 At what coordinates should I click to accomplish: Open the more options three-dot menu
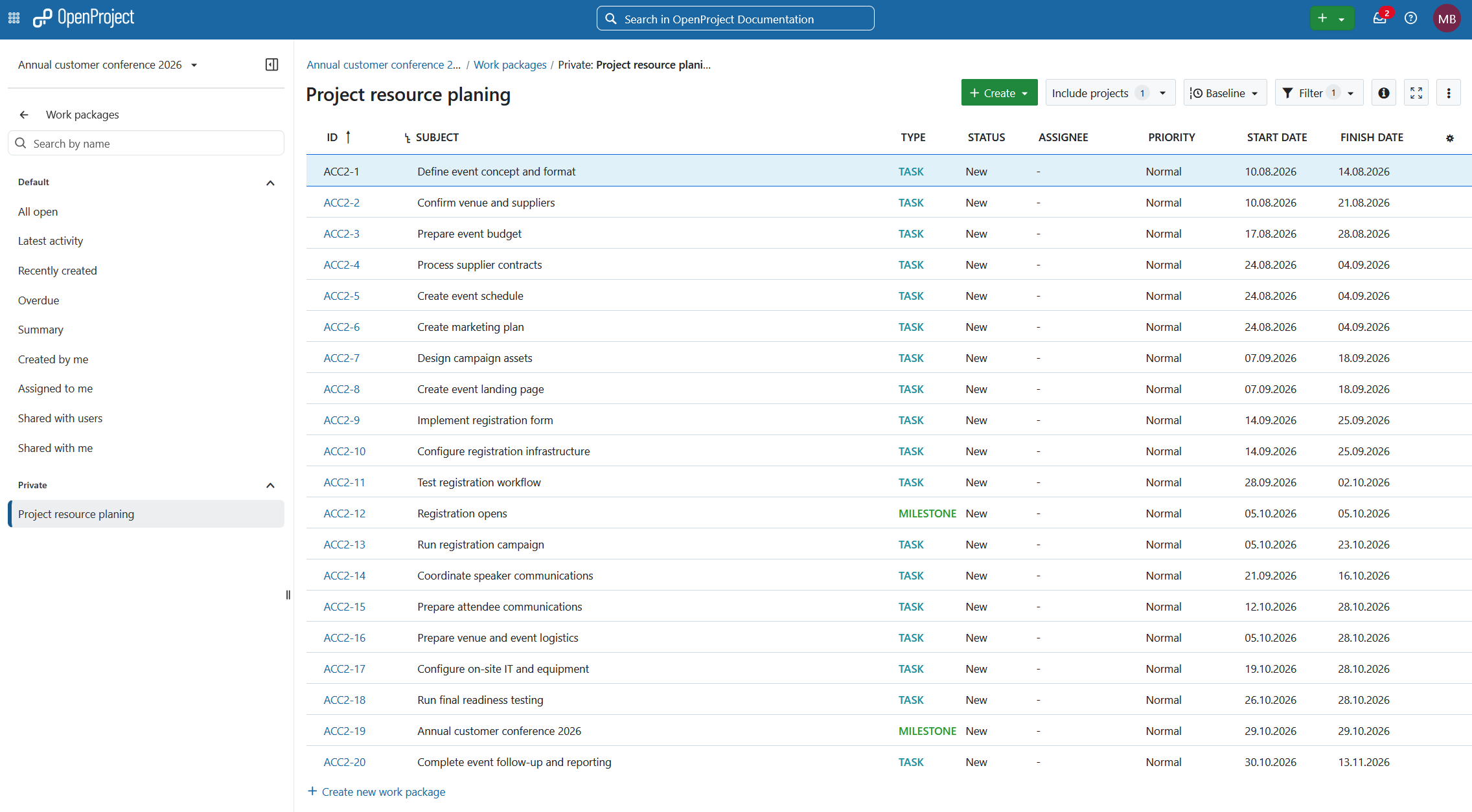[1449, 93]
